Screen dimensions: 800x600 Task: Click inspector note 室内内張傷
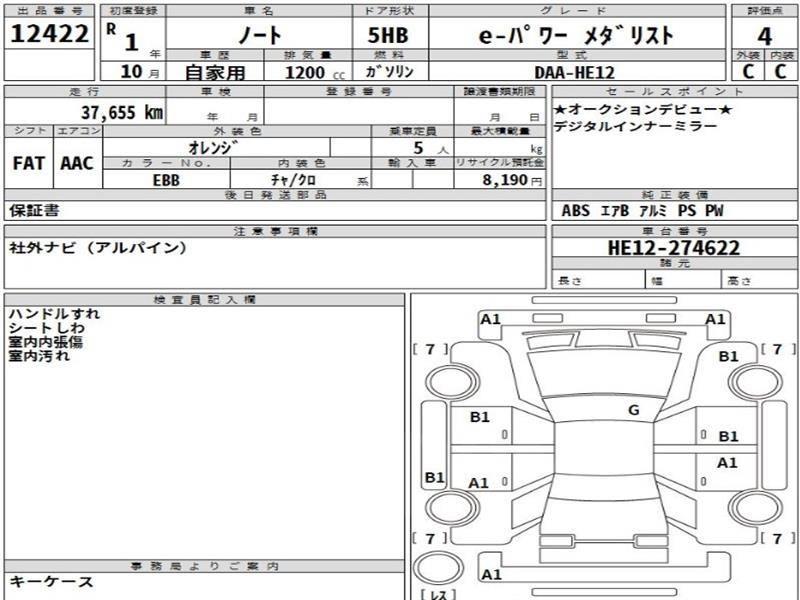(x=45, y=342)
